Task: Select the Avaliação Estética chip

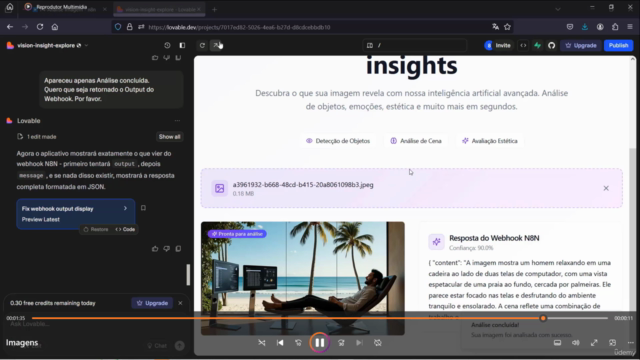Action: [489, 141]
